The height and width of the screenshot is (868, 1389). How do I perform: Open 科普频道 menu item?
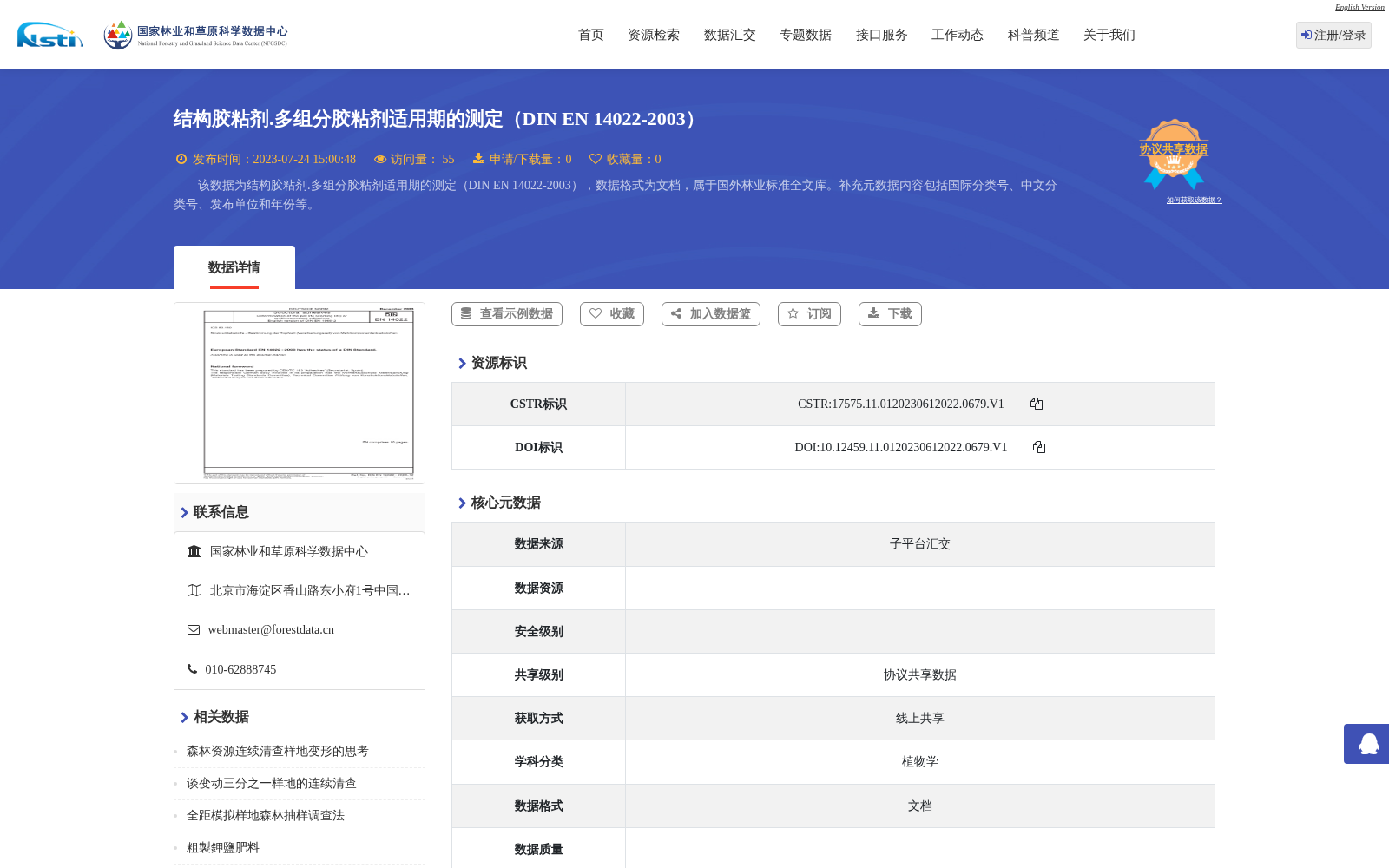(1034, 35)
